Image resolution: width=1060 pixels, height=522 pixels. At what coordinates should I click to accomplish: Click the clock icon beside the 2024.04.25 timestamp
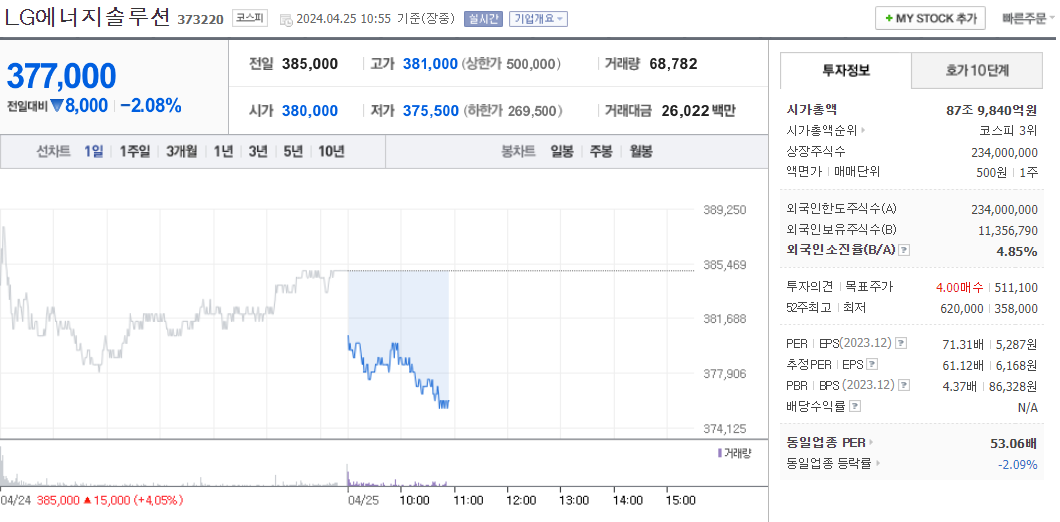tap(286, 20)
